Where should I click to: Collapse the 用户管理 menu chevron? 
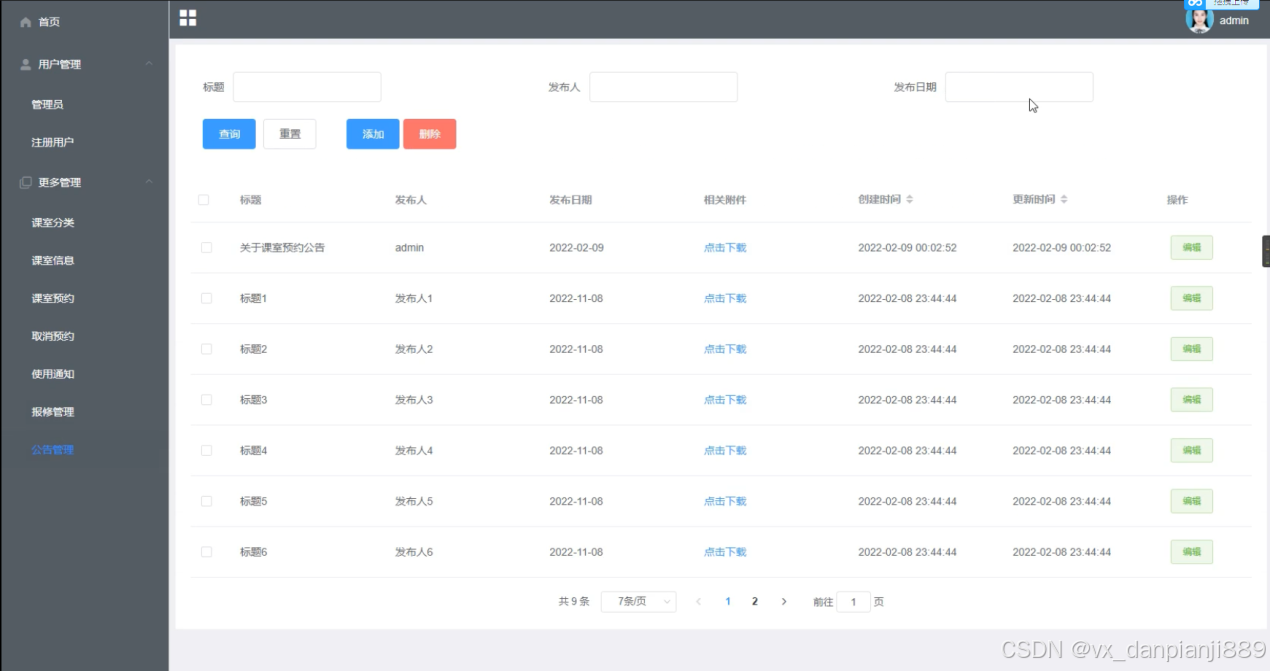click(x=149, y=64)
